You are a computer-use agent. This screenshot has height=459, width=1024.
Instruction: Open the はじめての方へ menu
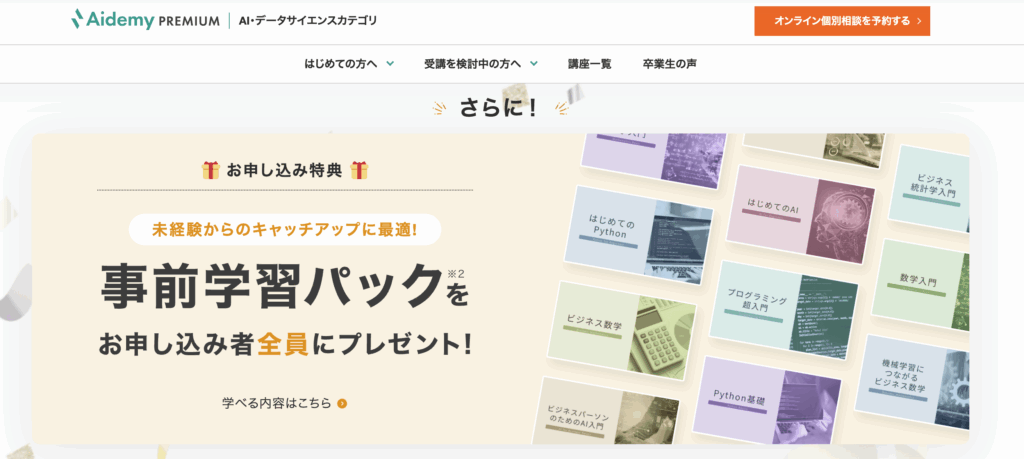pos(340,64)
